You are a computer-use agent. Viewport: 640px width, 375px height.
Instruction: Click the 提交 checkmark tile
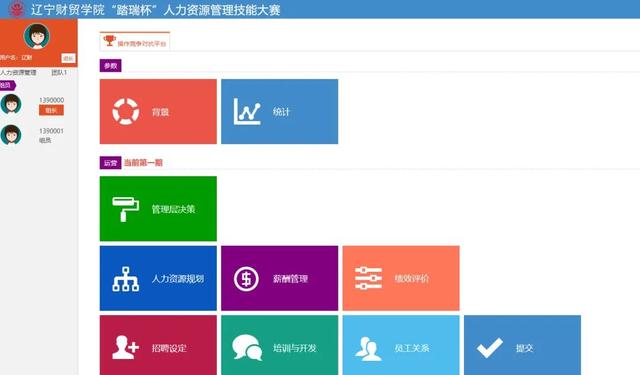click(522, 345)
